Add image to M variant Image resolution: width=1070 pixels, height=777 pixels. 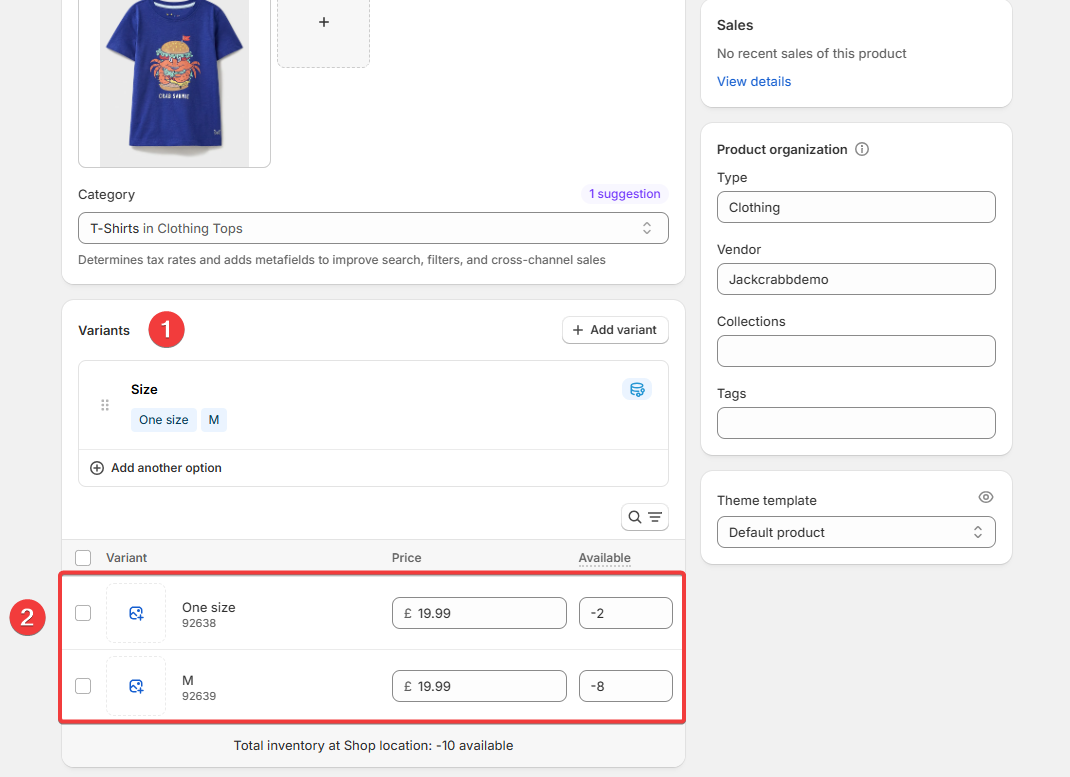click(x=136, y=686)
